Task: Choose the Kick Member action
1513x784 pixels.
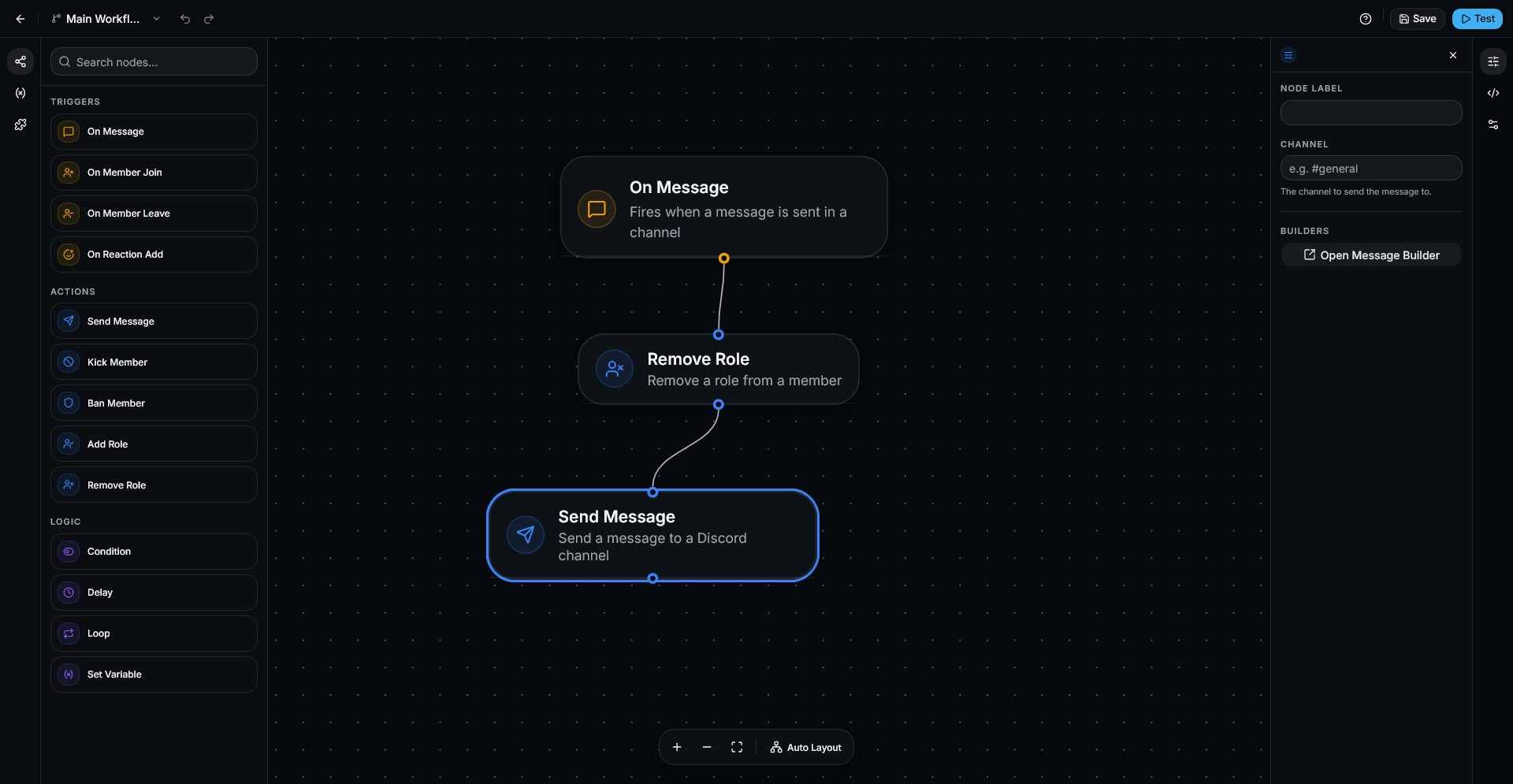Action: tap(154, 362)
